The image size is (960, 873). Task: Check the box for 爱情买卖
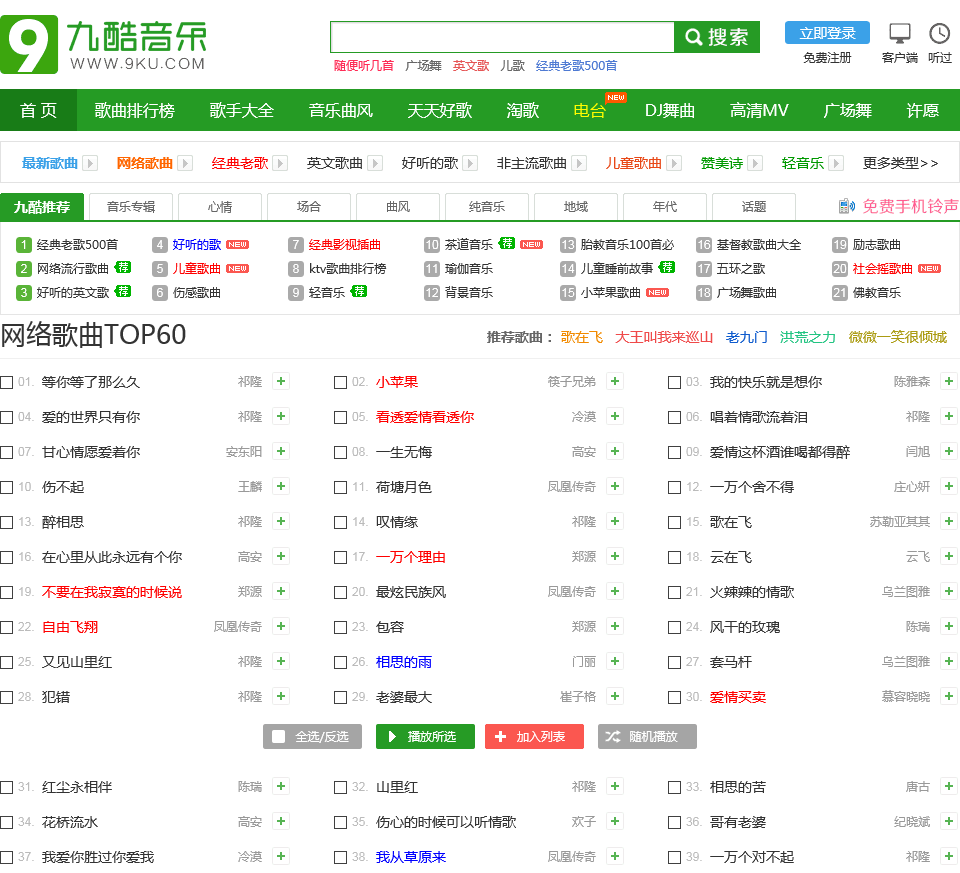coord(674,697)
